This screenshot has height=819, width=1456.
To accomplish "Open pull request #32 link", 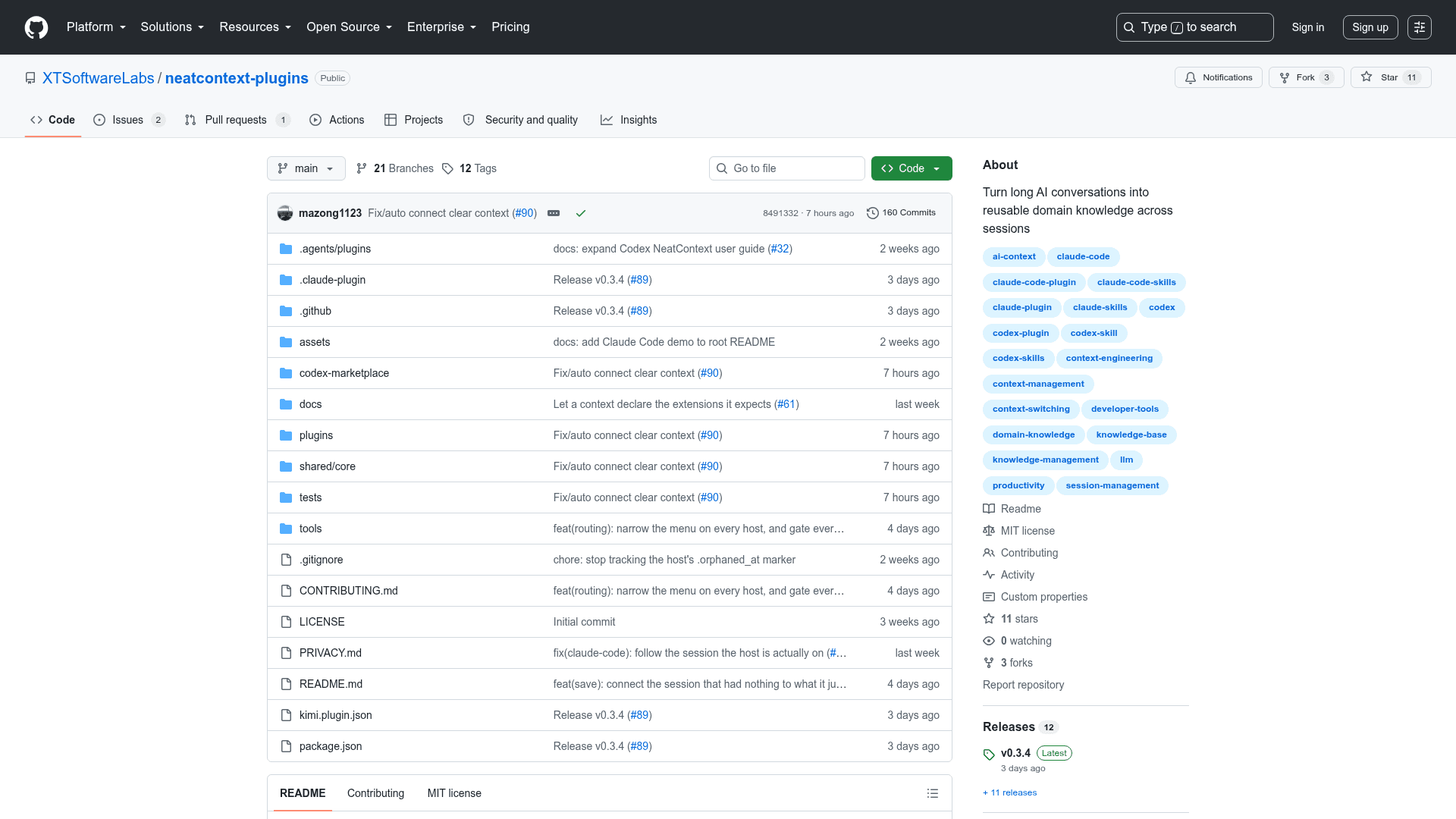I will (780, 249).
